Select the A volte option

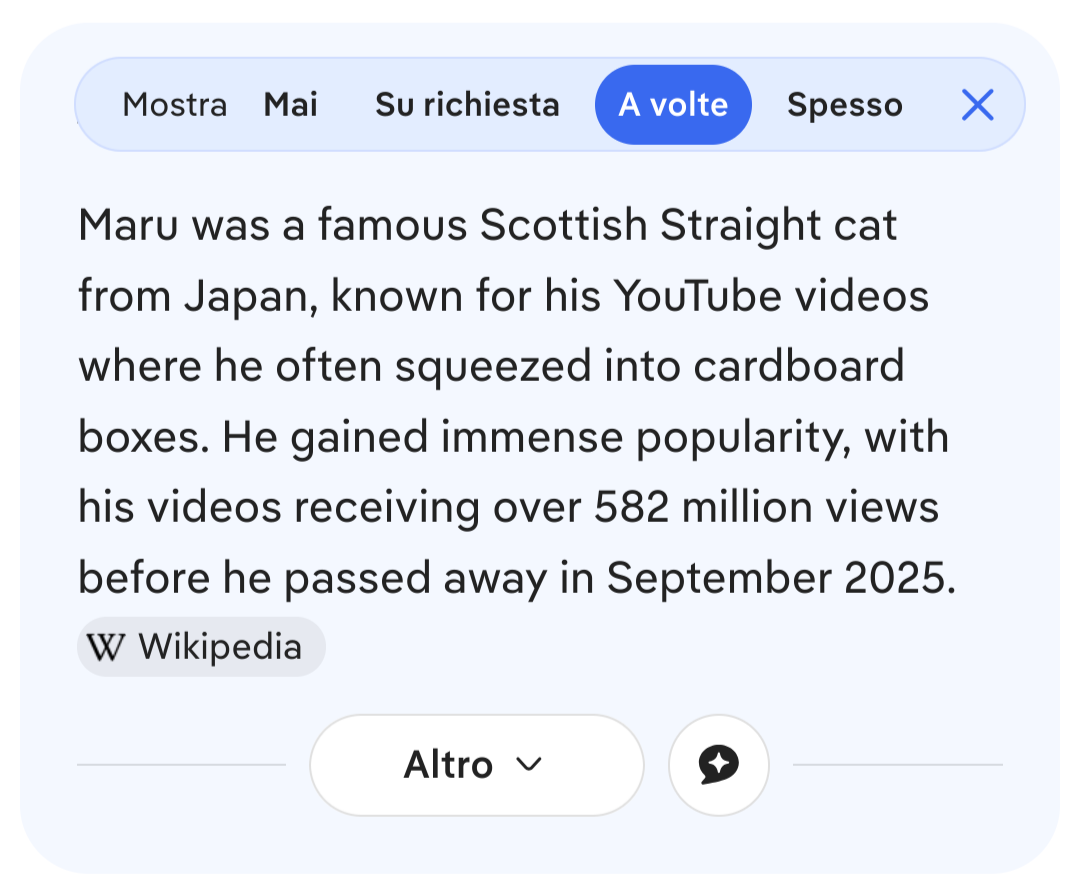[x=673, y=105]
